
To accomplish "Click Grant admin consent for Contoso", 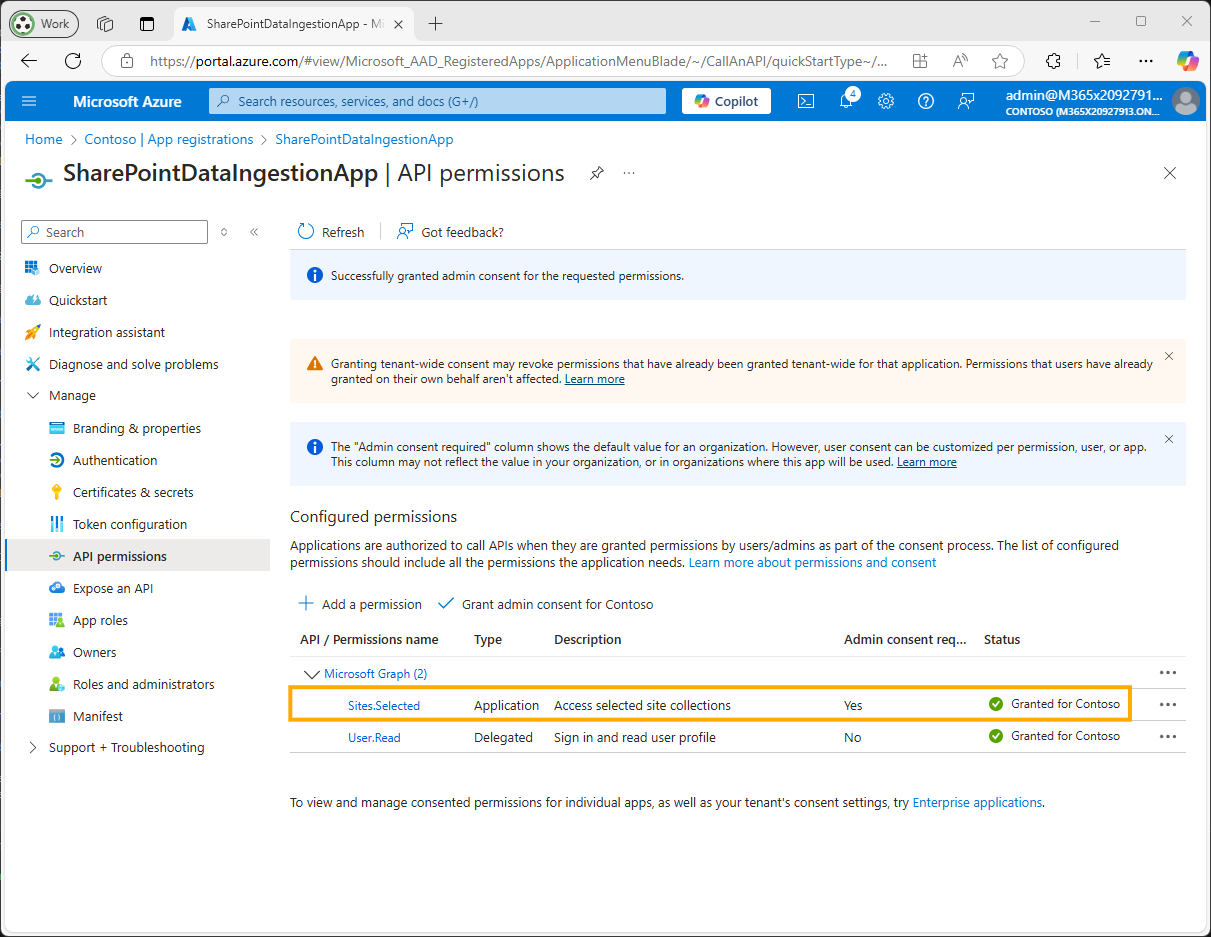I will pyautogui.click(x=546, y=604).
